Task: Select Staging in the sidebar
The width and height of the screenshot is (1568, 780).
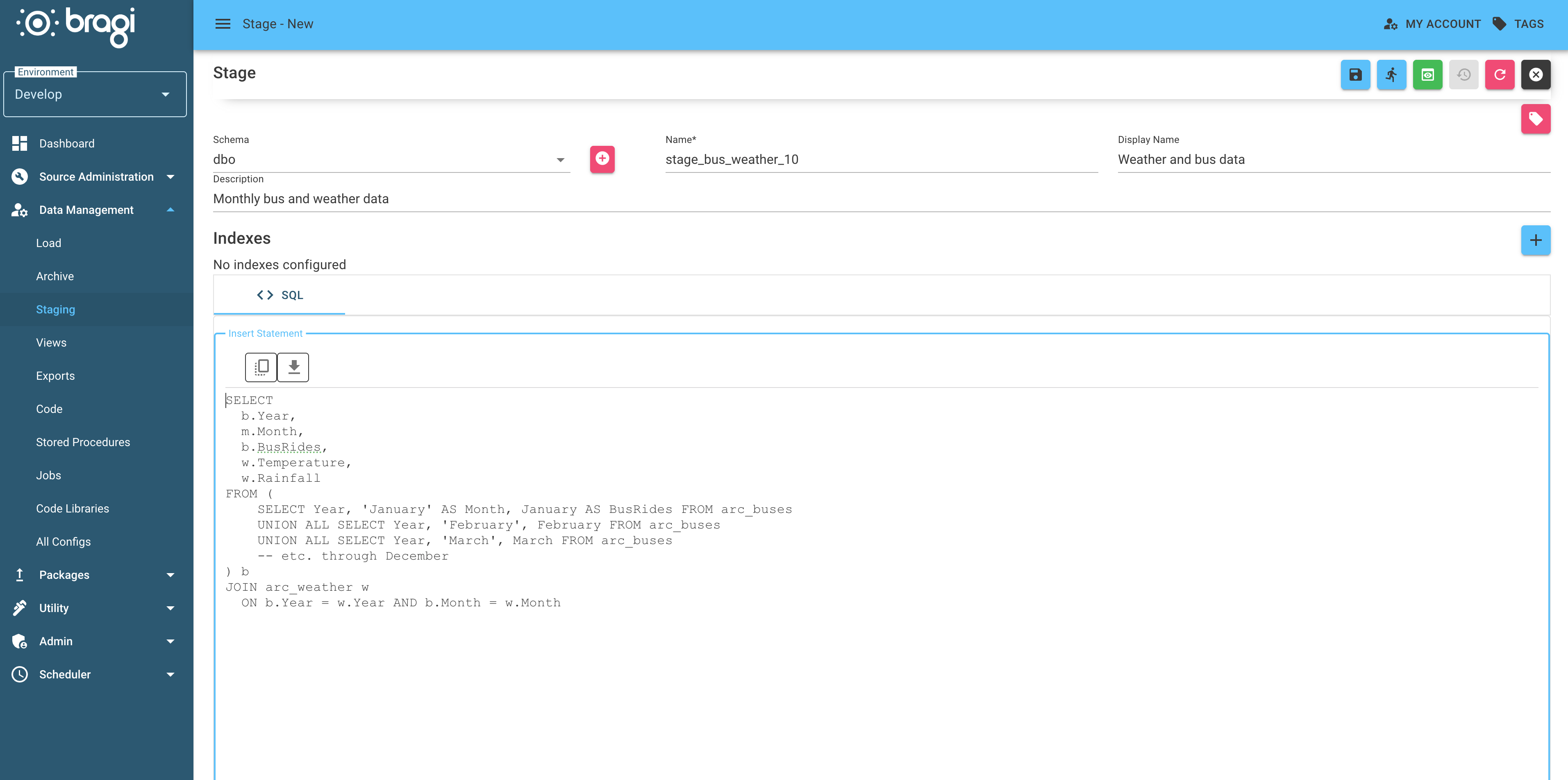Action: tap(55, 309)
